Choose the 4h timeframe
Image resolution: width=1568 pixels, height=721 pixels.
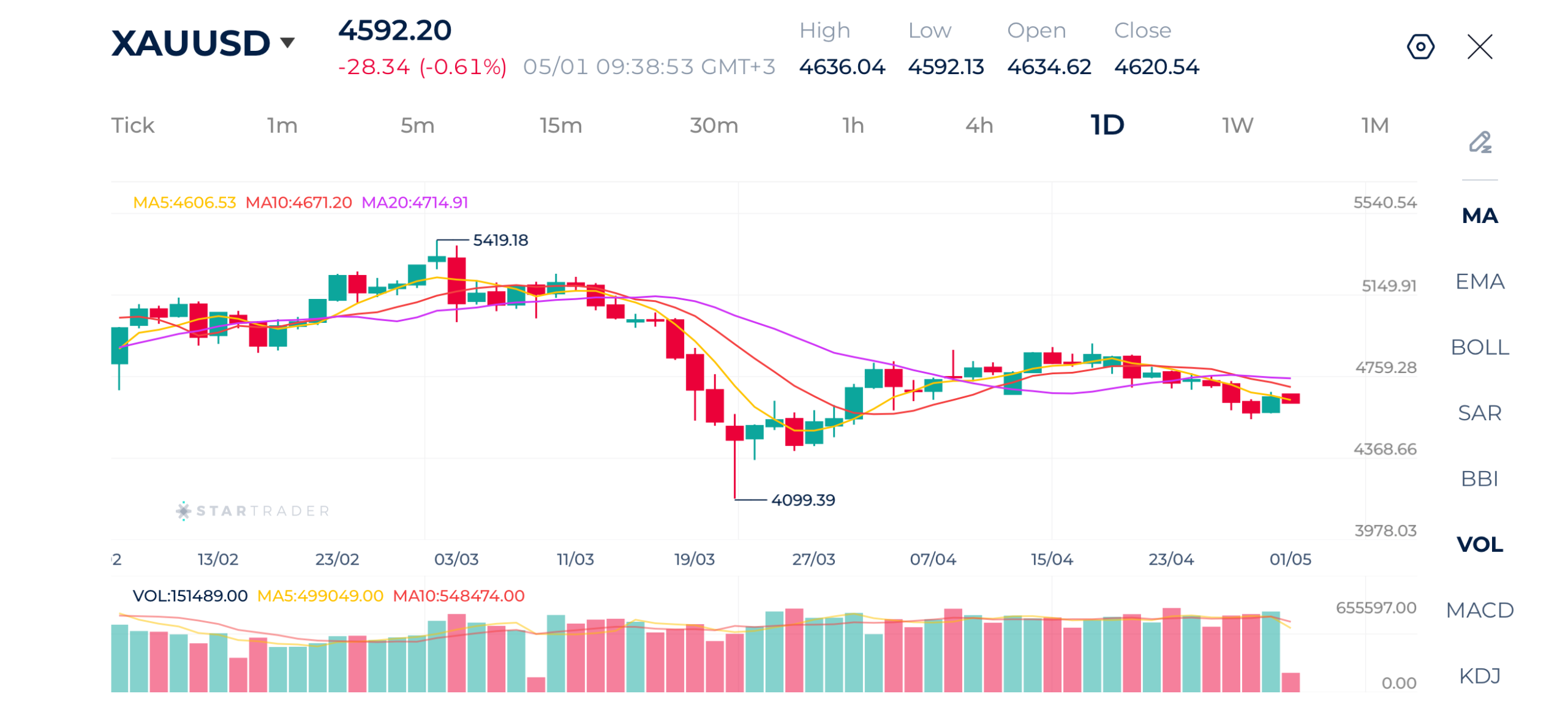(x=978, y=125)
